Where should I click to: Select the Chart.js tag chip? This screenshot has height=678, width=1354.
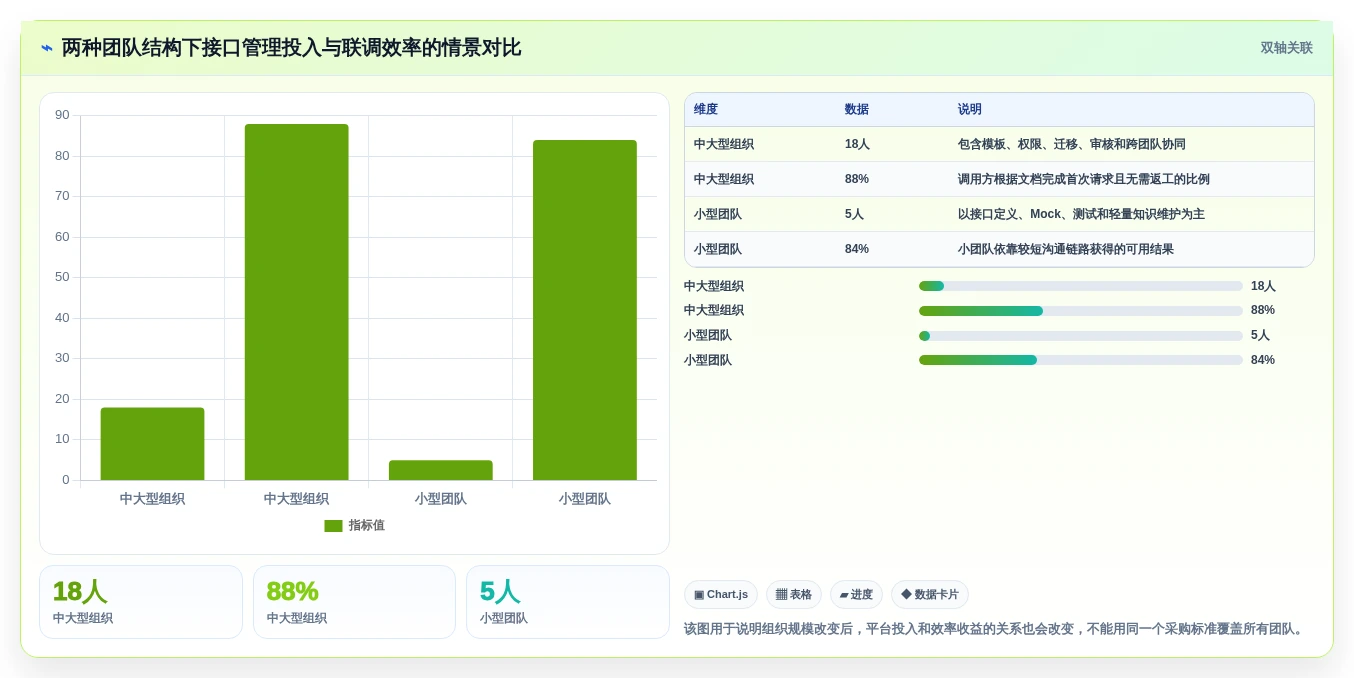pos(721,595)
